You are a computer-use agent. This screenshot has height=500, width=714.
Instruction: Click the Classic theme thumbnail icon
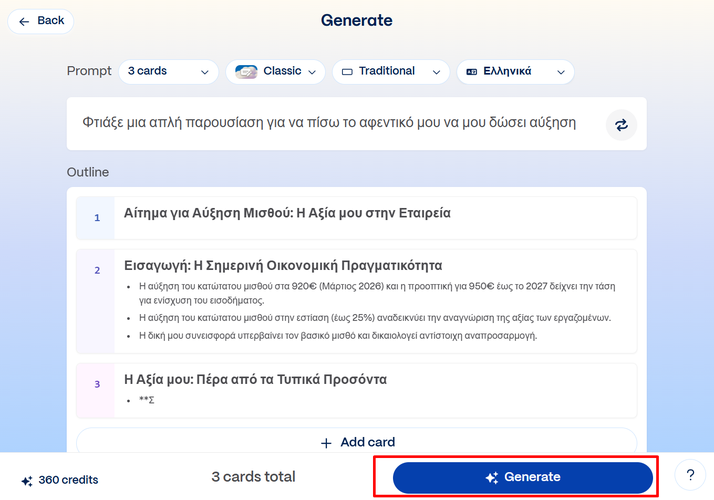[245, 71]
